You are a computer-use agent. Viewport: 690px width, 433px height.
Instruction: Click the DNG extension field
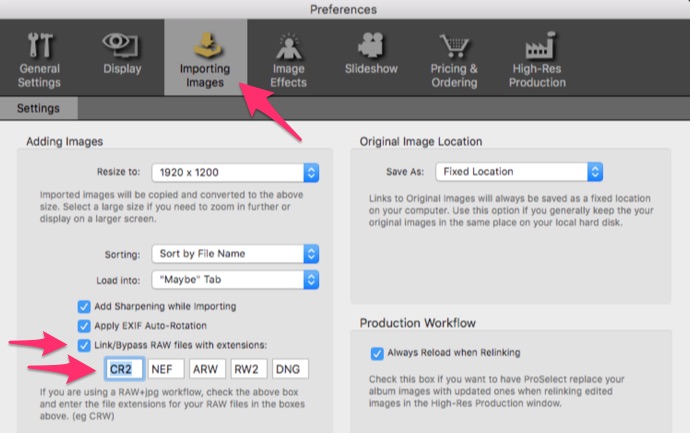tap(288, 370)
